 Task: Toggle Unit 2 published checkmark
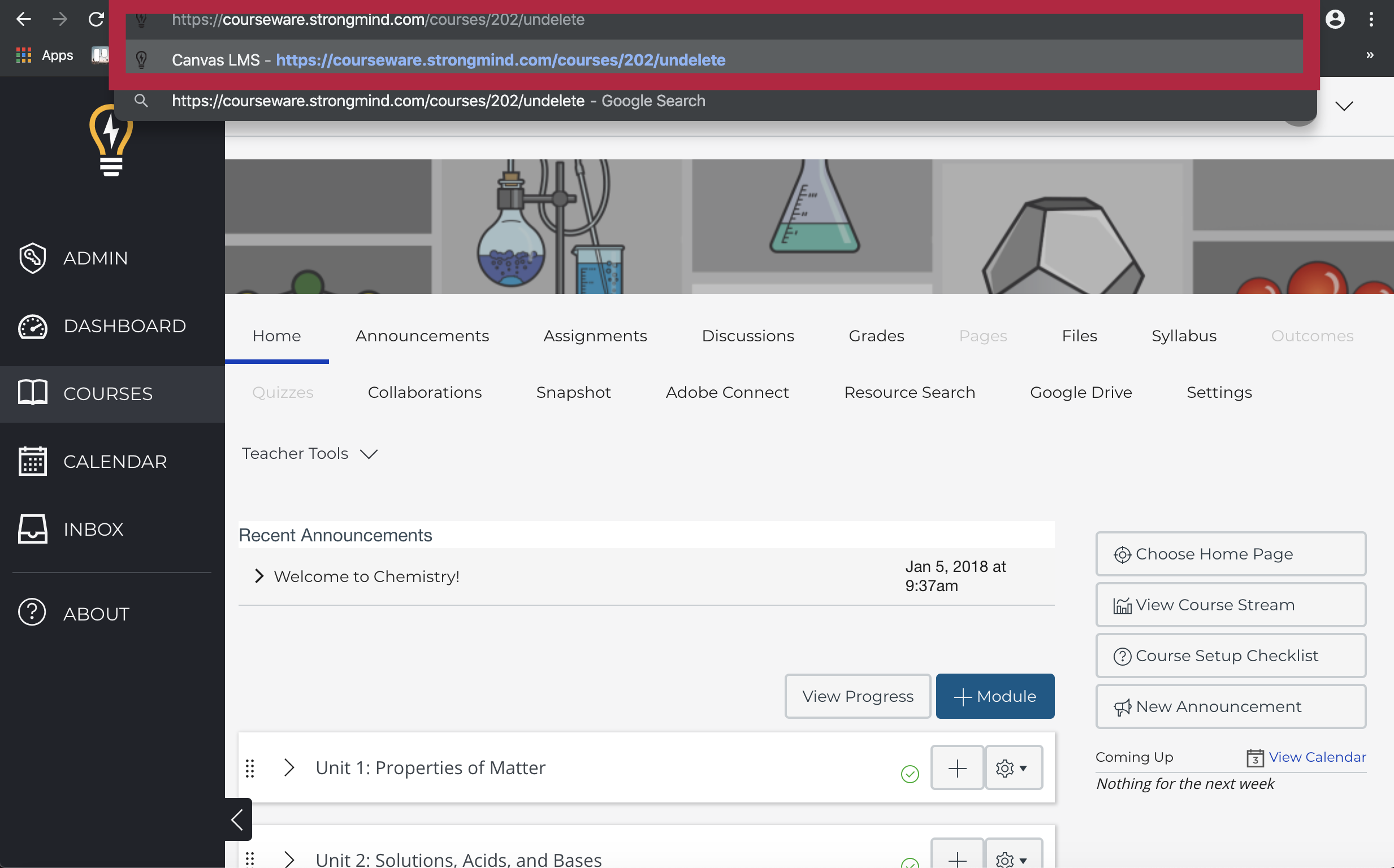[x=910, y=863]
